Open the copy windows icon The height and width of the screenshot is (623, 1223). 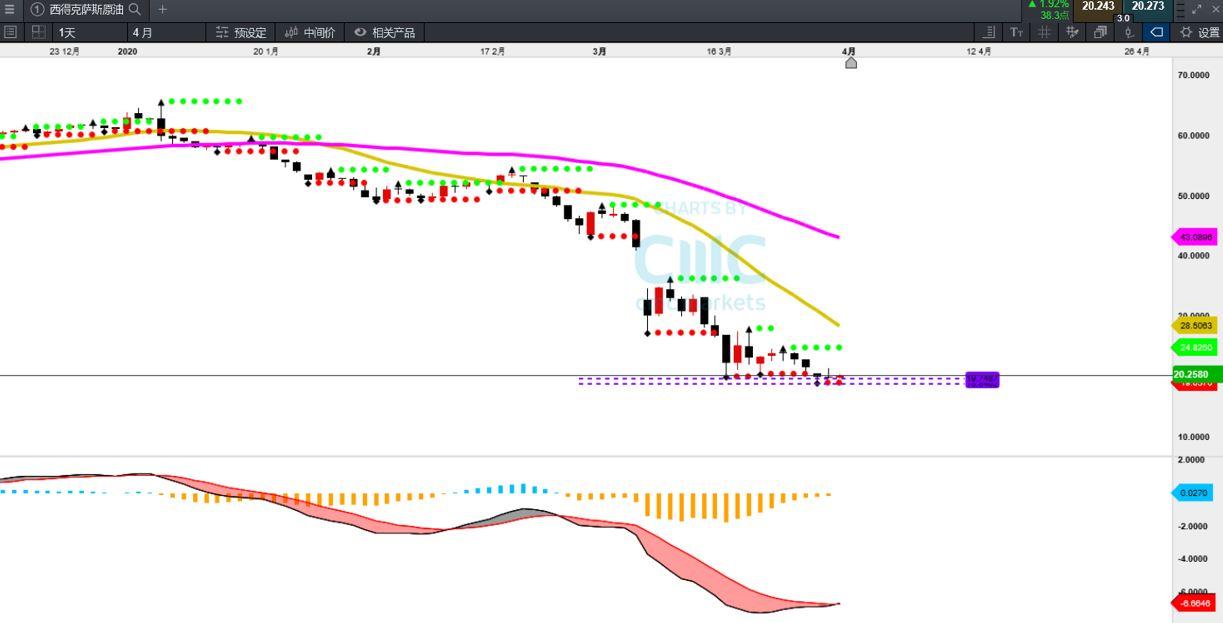pos(1100,32)
